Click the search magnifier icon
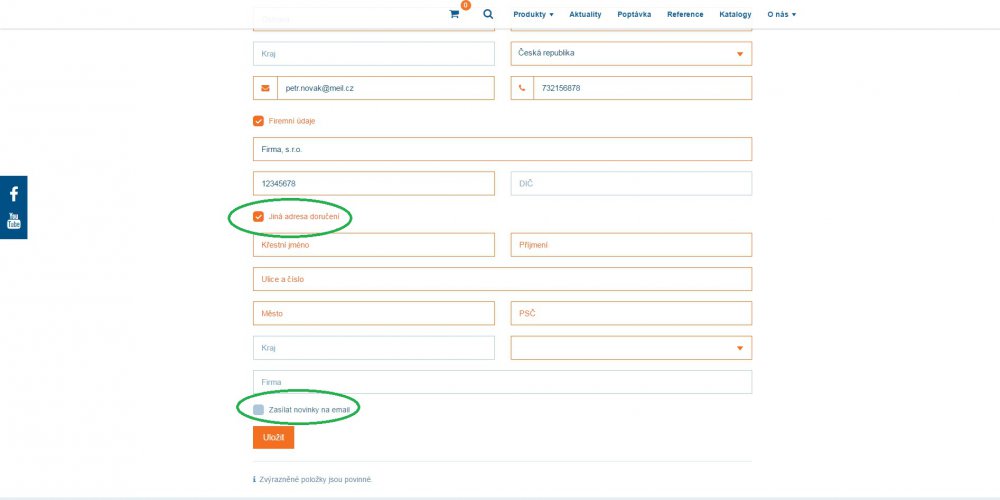The height and width of the screenshot is (500, 1000). [488, 14]
